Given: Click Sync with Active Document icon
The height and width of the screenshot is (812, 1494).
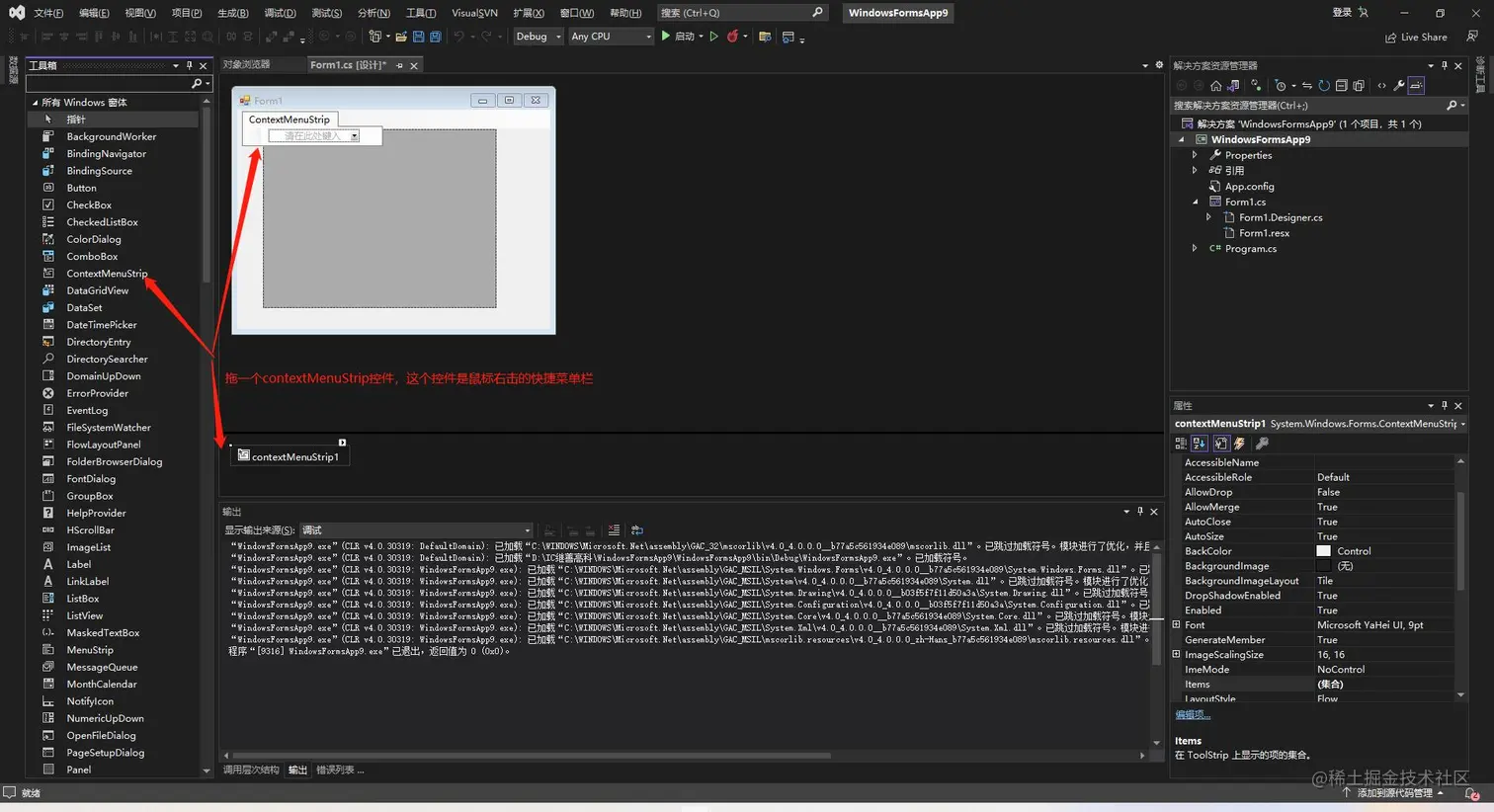Looking at the screenshot, I should [x=1307, y=85].
